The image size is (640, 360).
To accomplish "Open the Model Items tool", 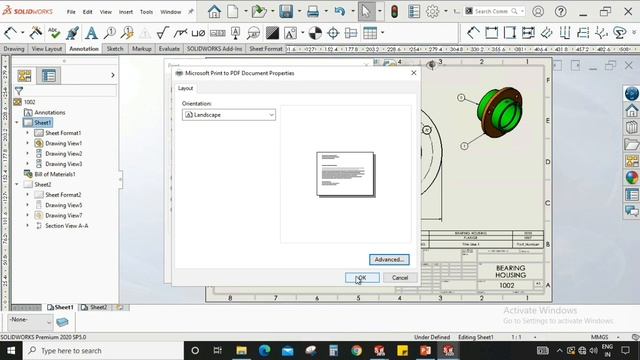I will tap(36, 33).
